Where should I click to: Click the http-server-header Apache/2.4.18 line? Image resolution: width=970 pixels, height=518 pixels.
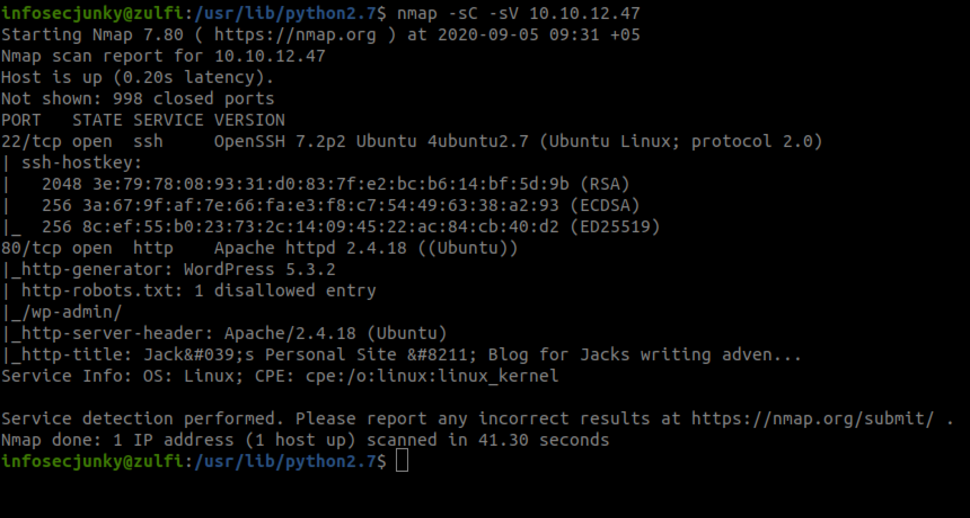[224, 334]
